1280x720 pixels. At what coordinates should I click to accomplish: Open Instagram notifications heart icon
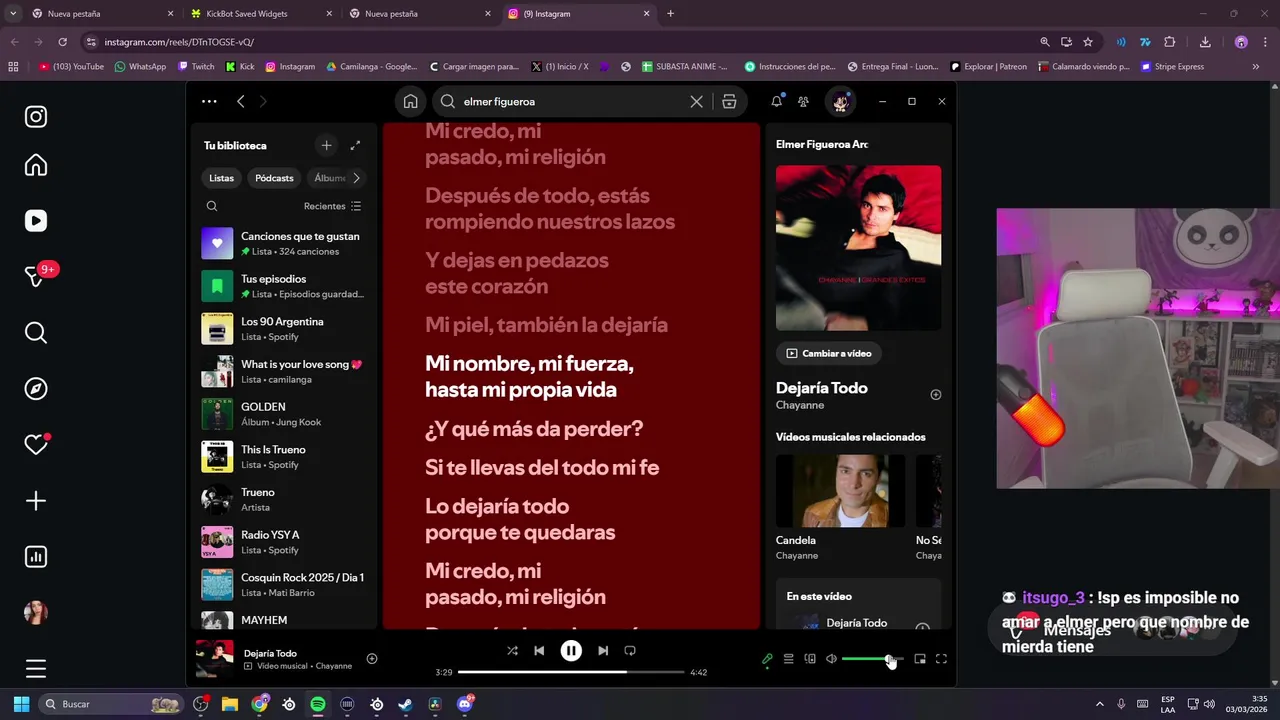tap(36, 445)
